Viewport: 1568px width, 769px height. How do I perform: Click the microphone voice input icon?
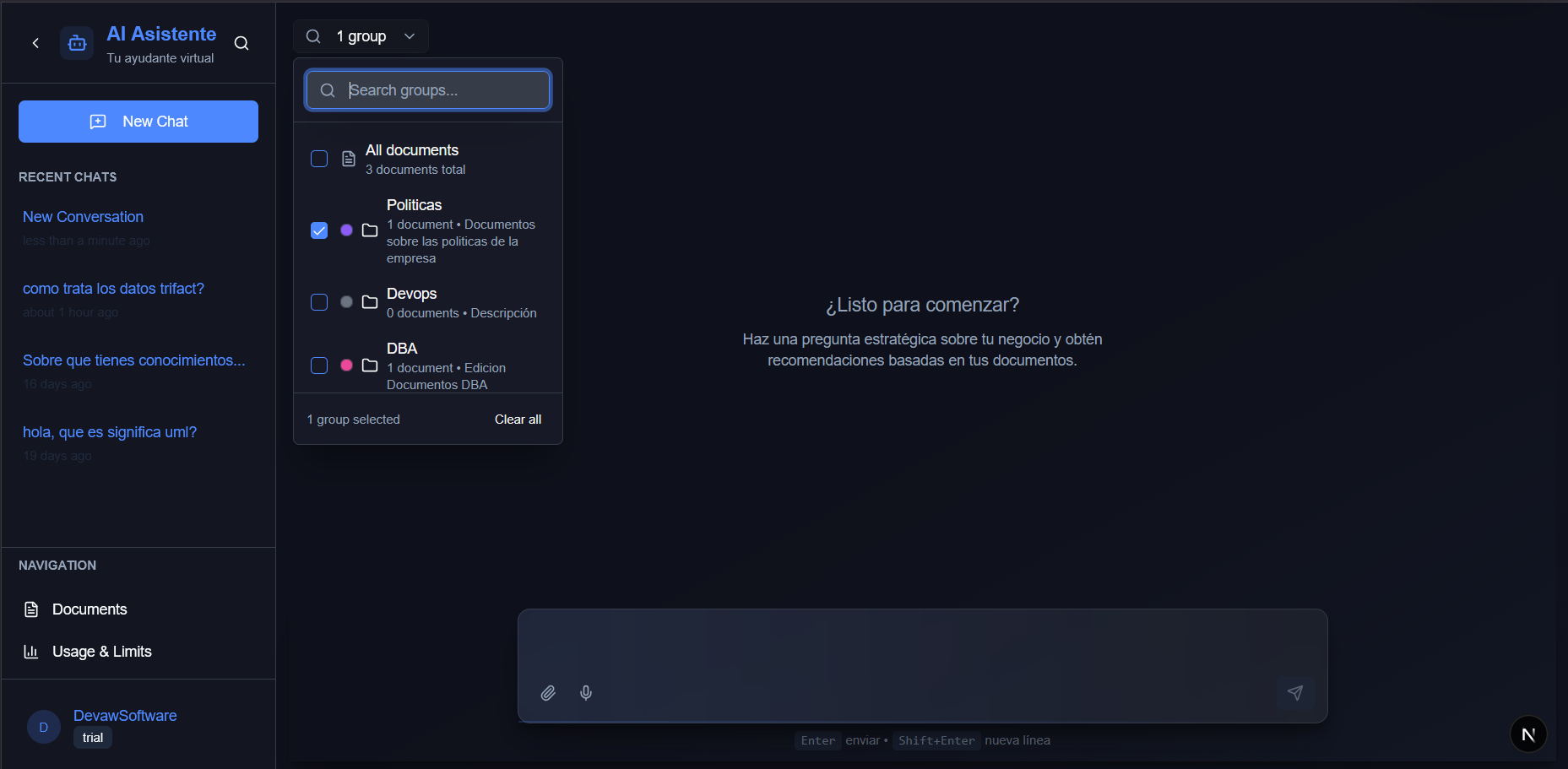(586, 693)
